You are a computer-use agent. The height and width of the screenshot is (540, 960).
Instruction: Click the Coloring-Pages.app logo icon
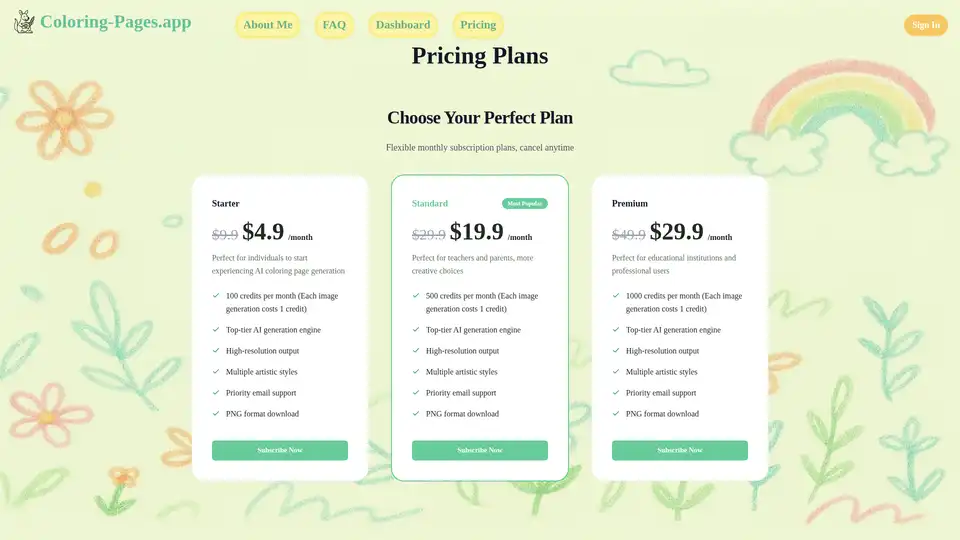(x=24, y=22)
